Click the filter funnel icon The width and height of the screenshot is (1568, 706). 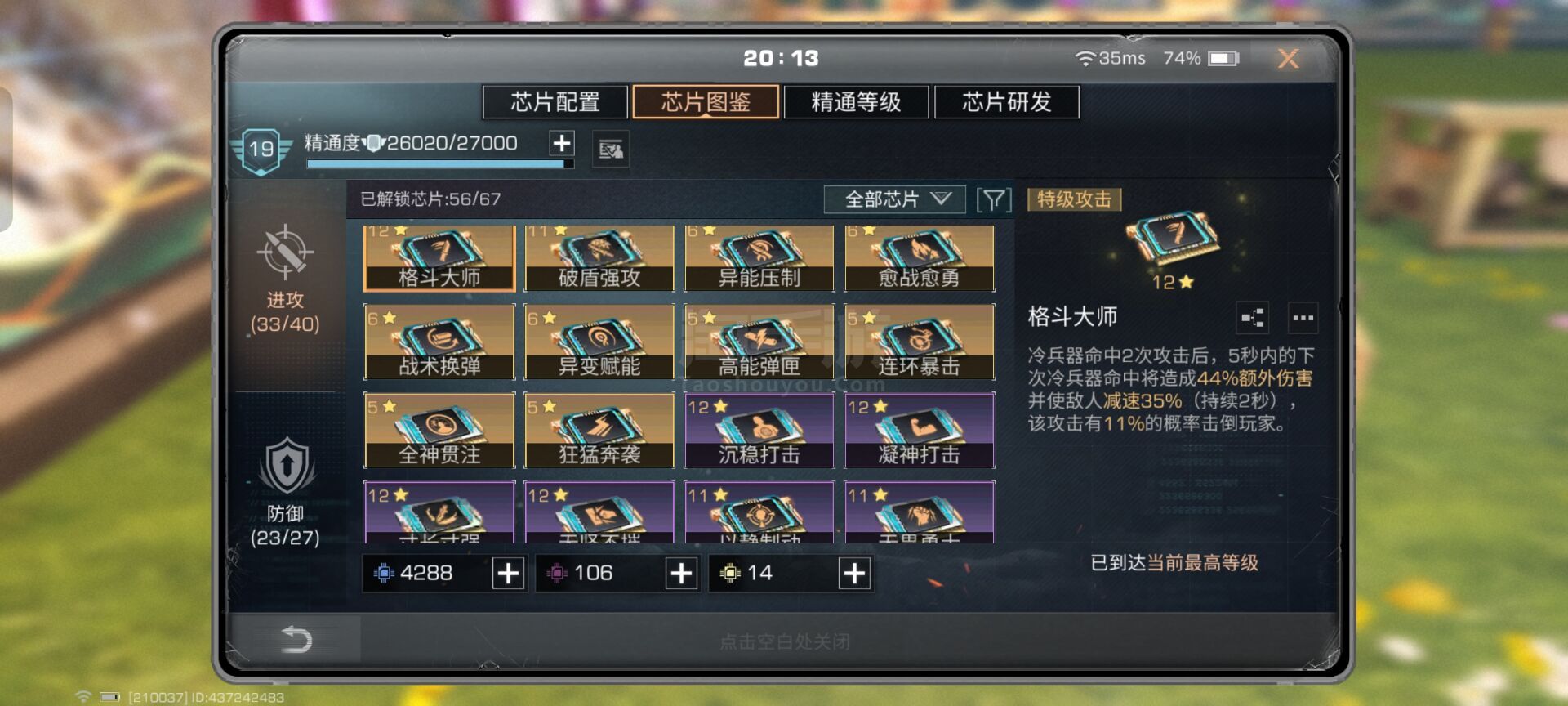pyautogui.click(x=994, y=199)
